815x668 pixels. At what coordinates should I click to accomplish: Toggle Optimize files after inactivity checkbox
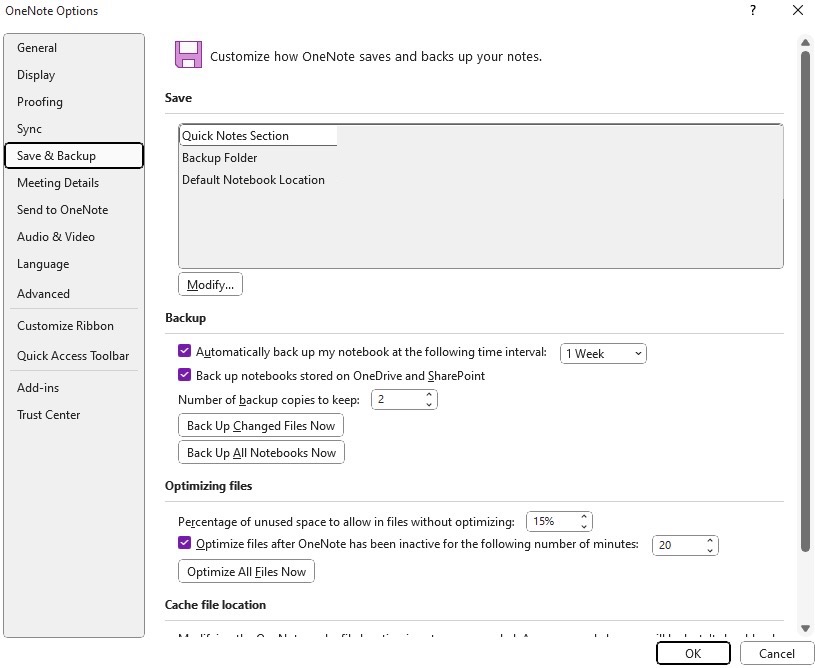click(185, 543)
